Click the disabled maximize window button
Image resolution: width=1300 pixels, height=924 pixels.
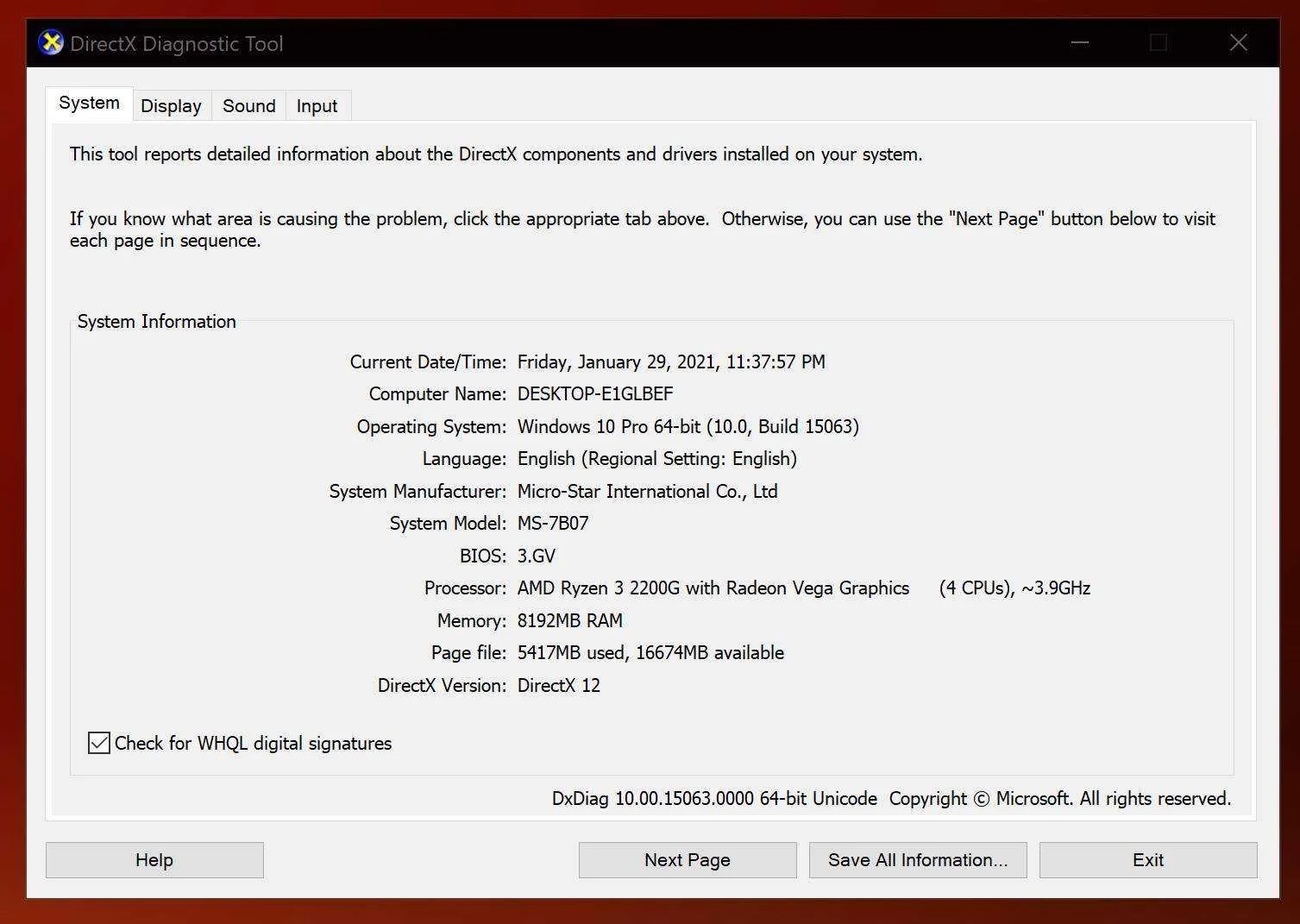pyautogui.click(x=1159, y=42)
